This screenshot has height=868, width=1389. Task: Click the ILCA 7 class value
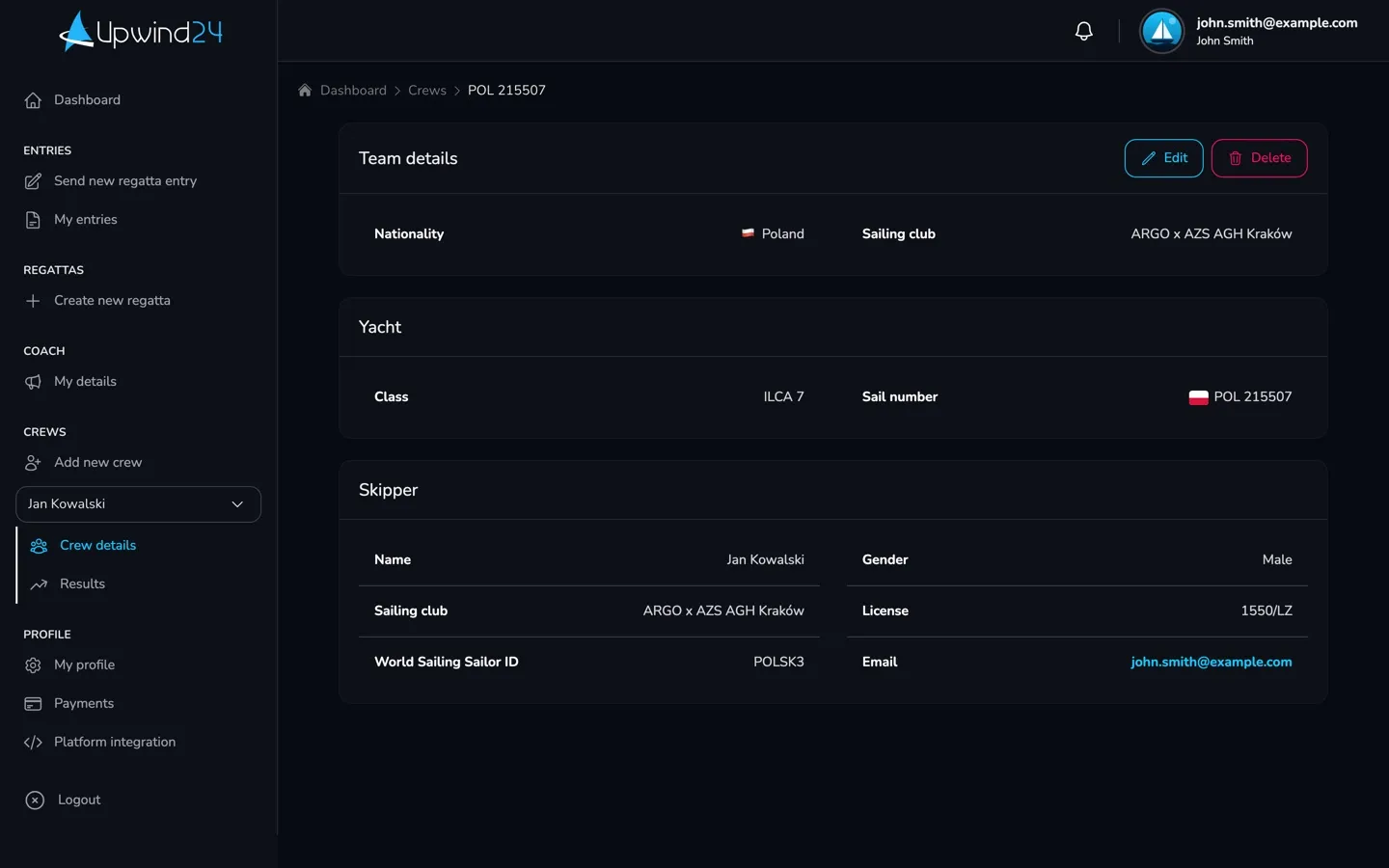pyautogui.click(x=783, y=396)
